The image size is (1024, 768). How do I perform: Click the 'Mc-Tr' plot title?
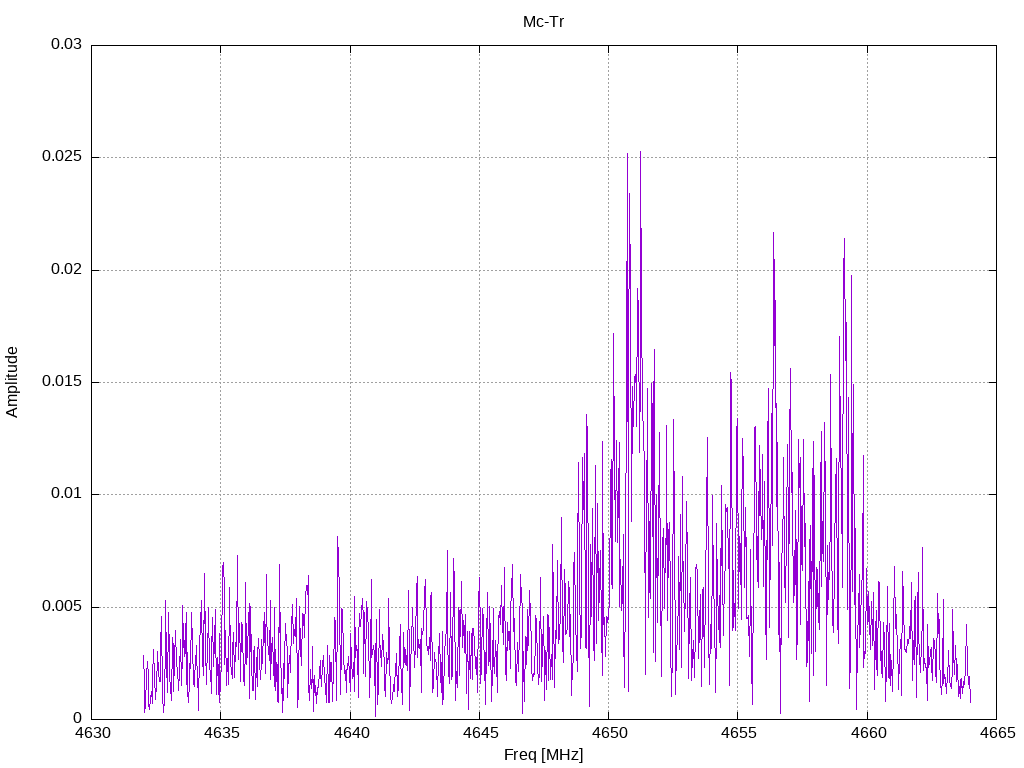543,22
